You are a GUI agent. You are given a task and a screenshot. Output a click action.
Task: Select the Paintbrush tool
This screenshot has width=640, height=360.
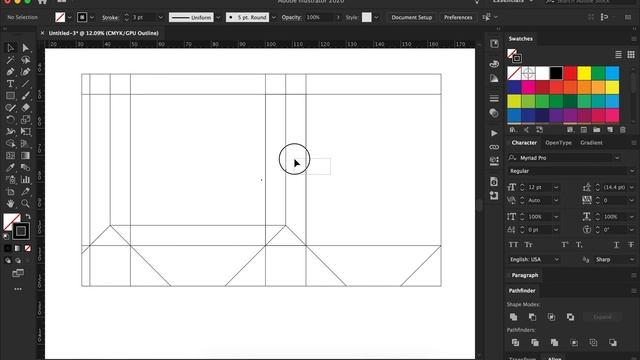[x=26, y=96]
